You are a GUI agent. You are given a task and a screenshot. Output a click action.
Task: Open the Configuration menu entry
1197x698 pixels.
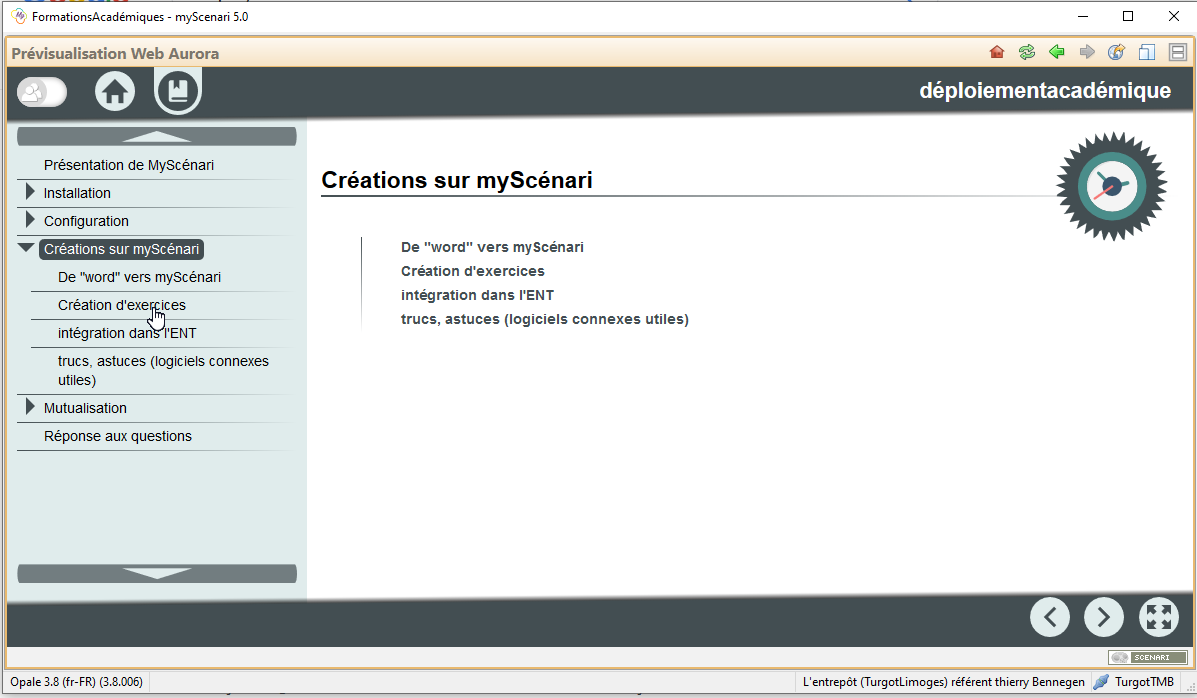86,221
